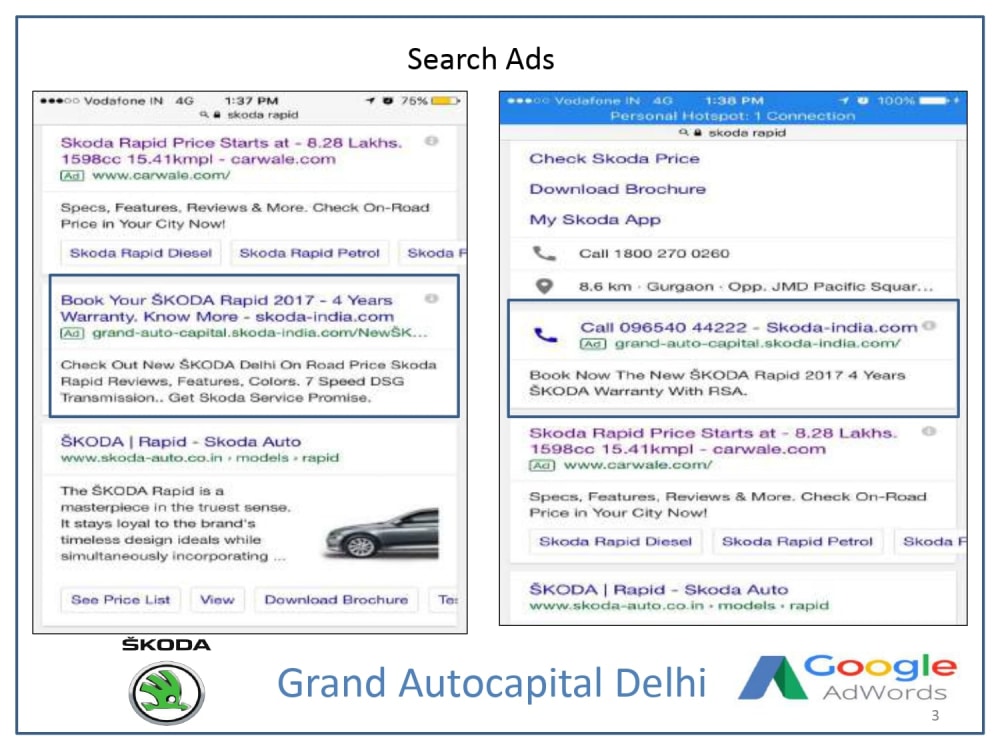Click info icon beside Call 096540 44222 ad
This screenshot has width=1000, height=750.
[929, 326]
